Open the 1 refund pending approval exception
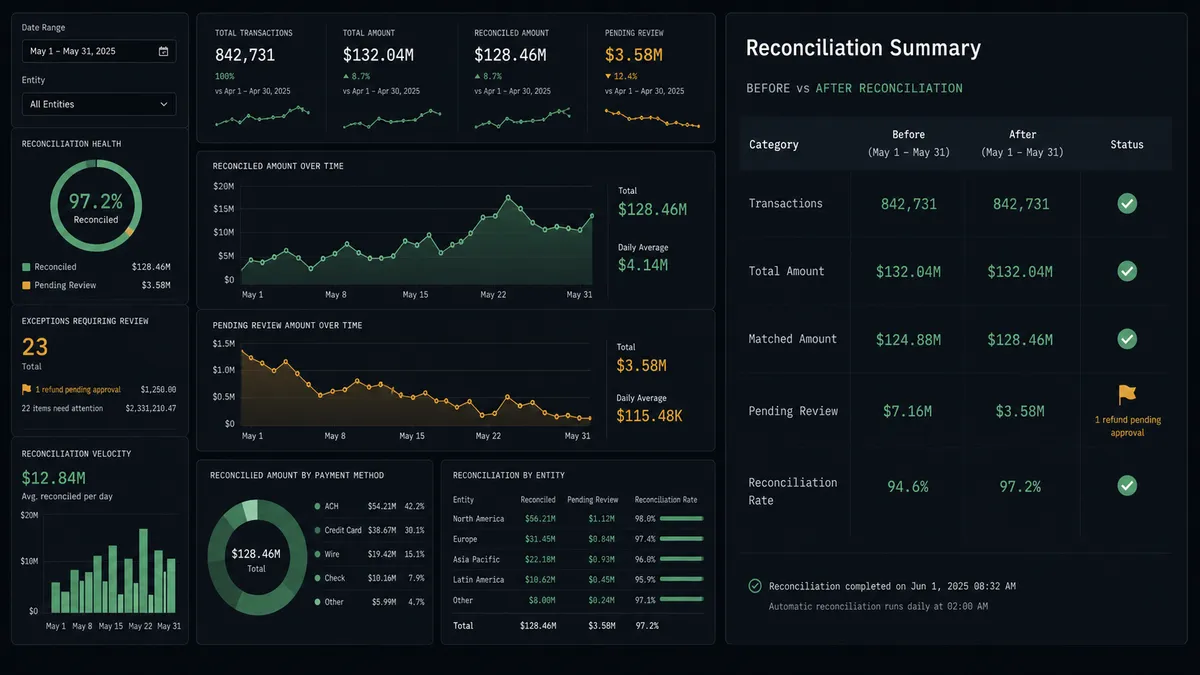 pos(99,389)
